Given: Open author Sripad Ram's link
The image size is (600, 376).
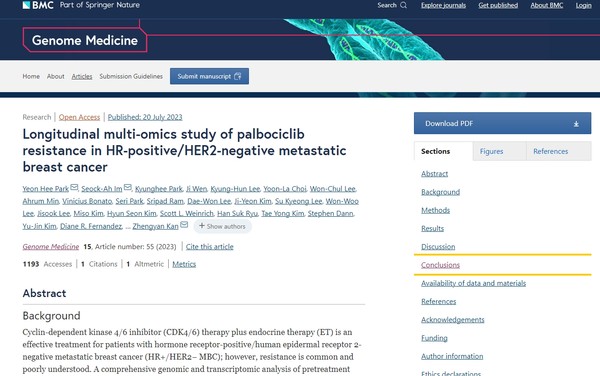Looking at the screenshot, I should (165, 201).
